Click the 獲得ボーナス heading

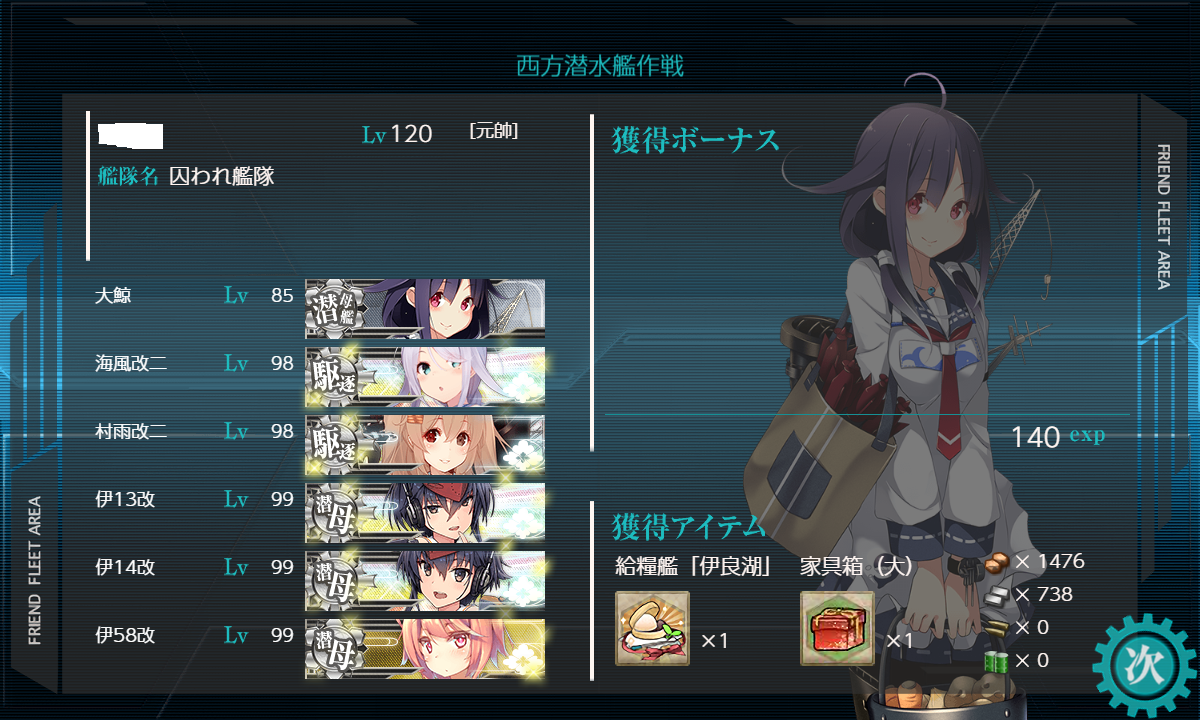[x=695, y=140]
